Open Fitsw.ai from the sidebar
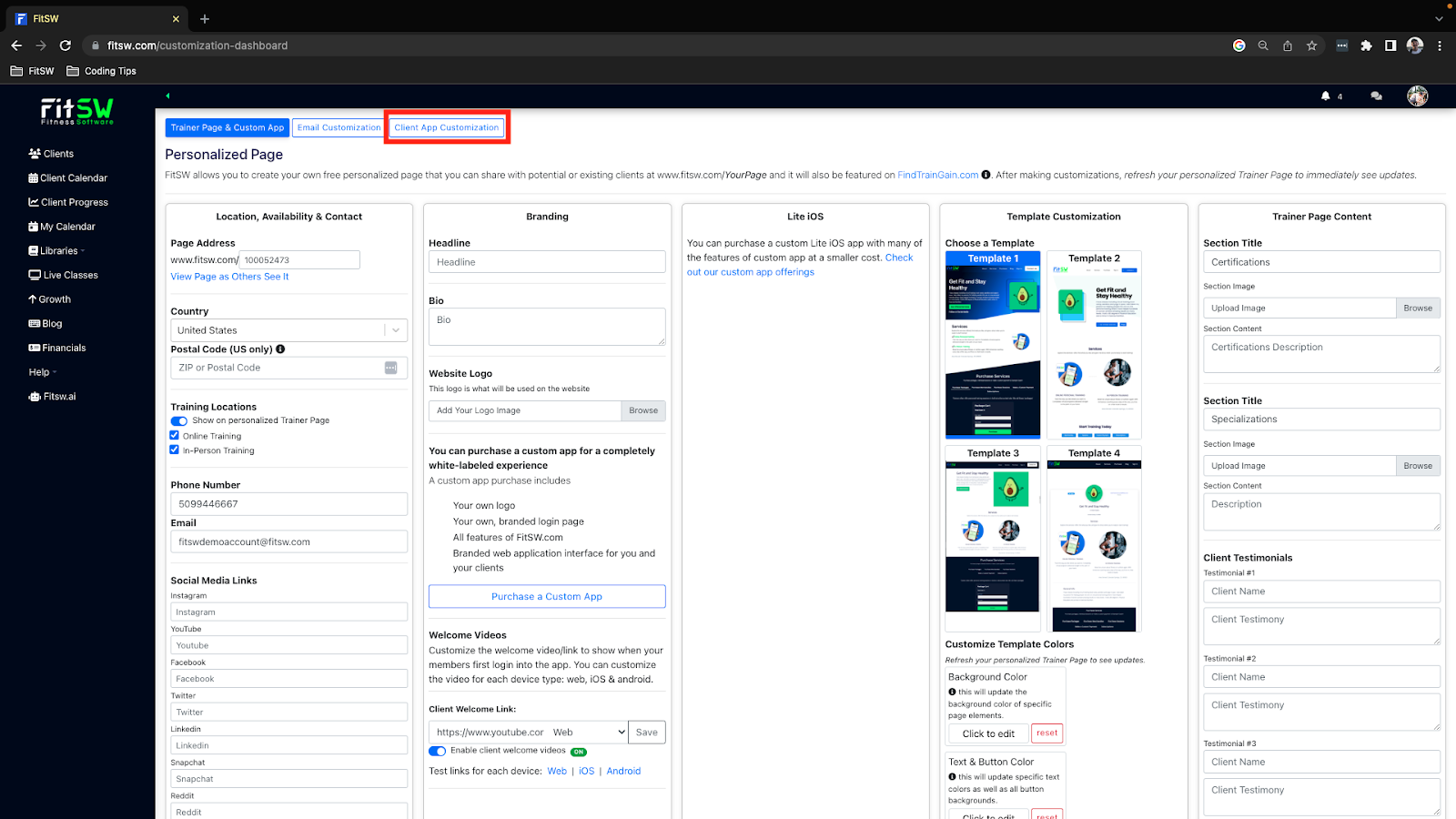The image size is (1456, 819). point(53,397)
